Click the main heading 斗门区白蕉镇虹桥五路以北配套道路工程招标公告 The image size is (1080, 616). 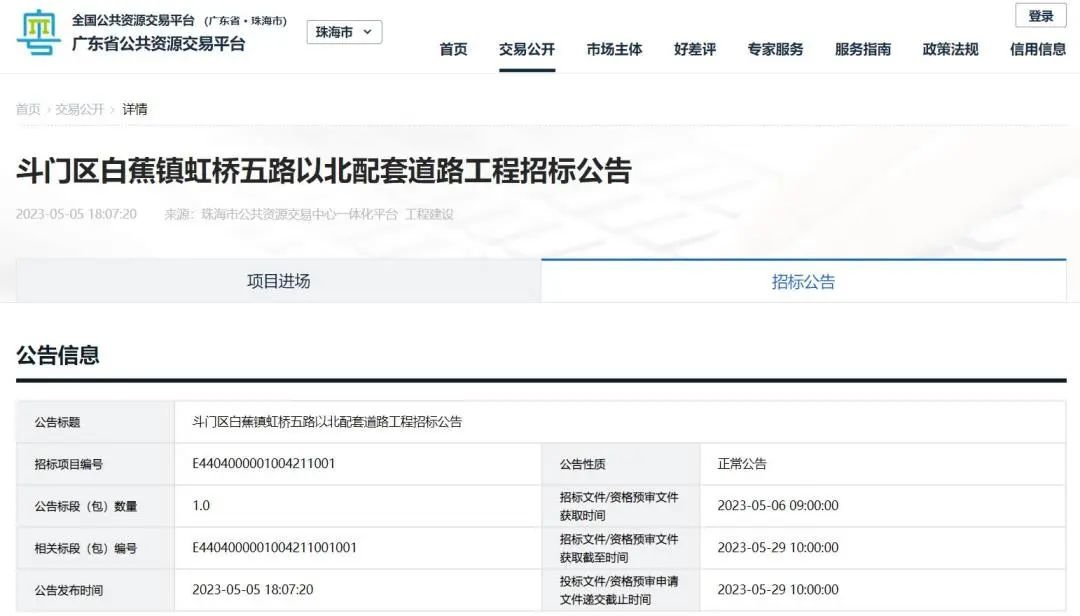(x=324, y=170)
